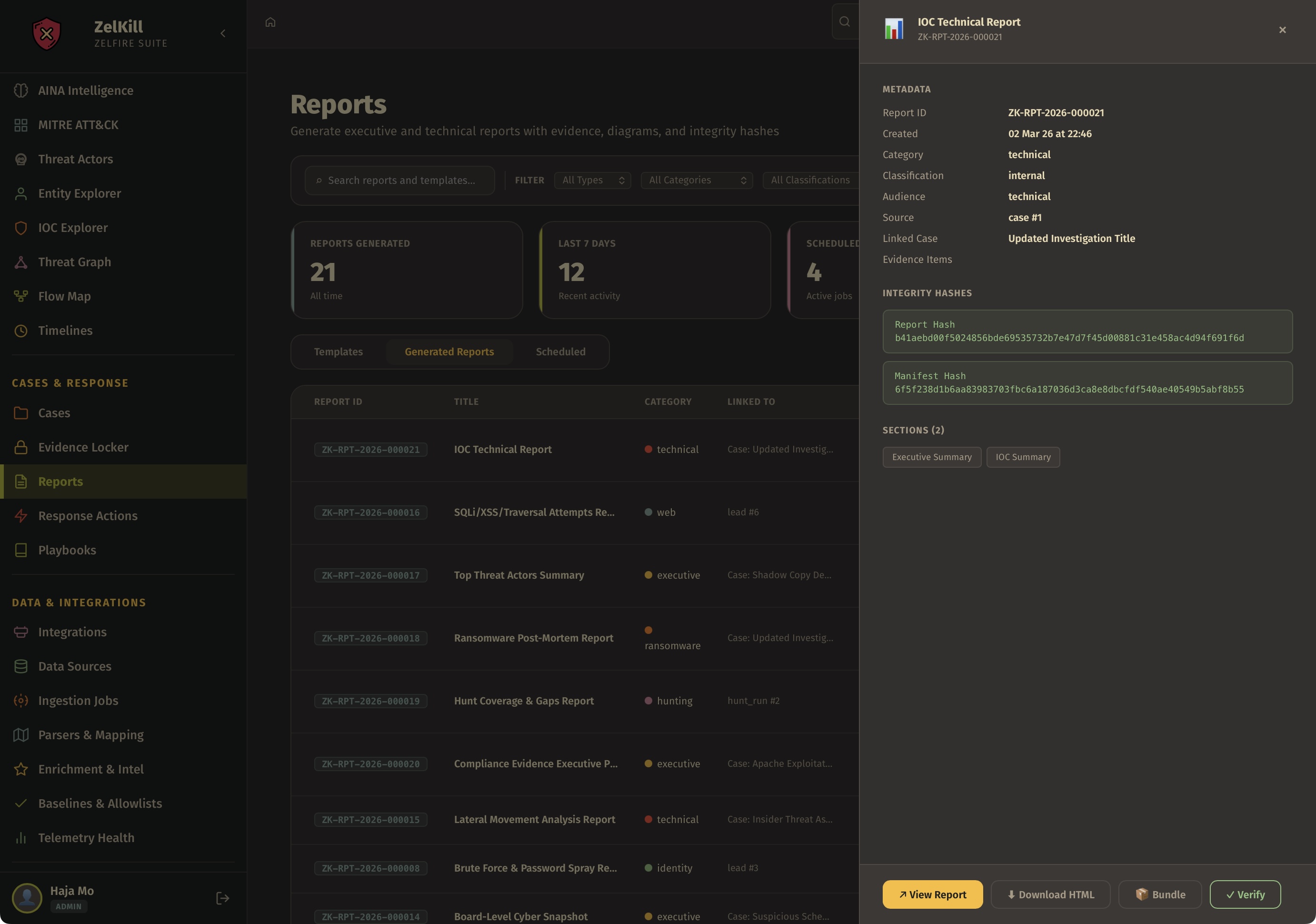This screenshot has width=1316, height=924.
Task: Click the search magnifier icon in top bar
Action: pos(844,22)
